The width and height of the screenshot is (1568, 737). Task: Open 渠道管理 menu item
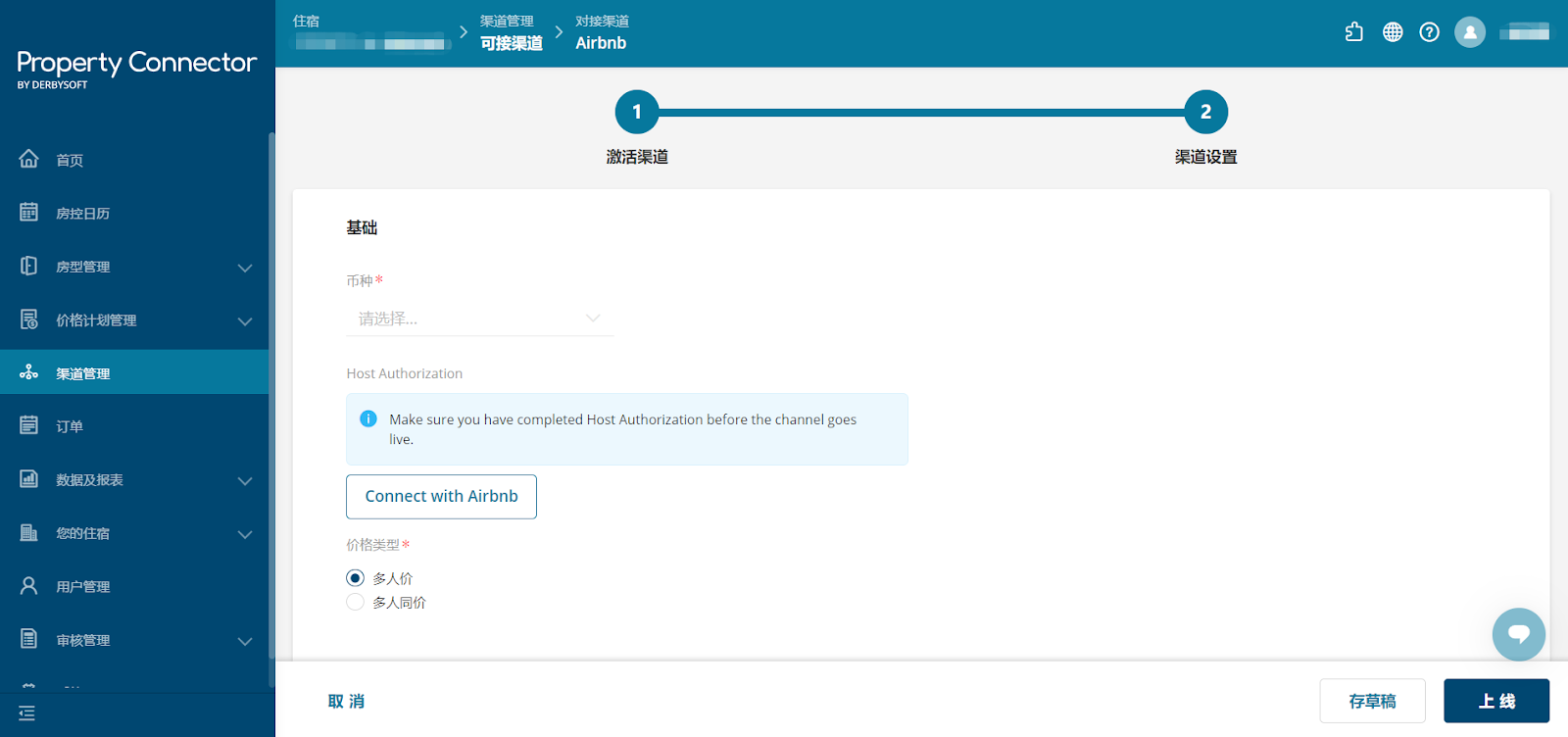tap(134, 372)
